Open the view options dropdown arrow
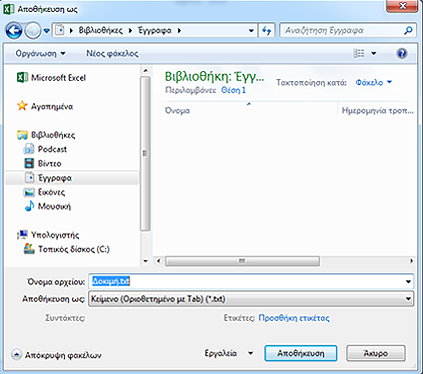The height and width of the screenshot is (374, 423). pos(374,53)
